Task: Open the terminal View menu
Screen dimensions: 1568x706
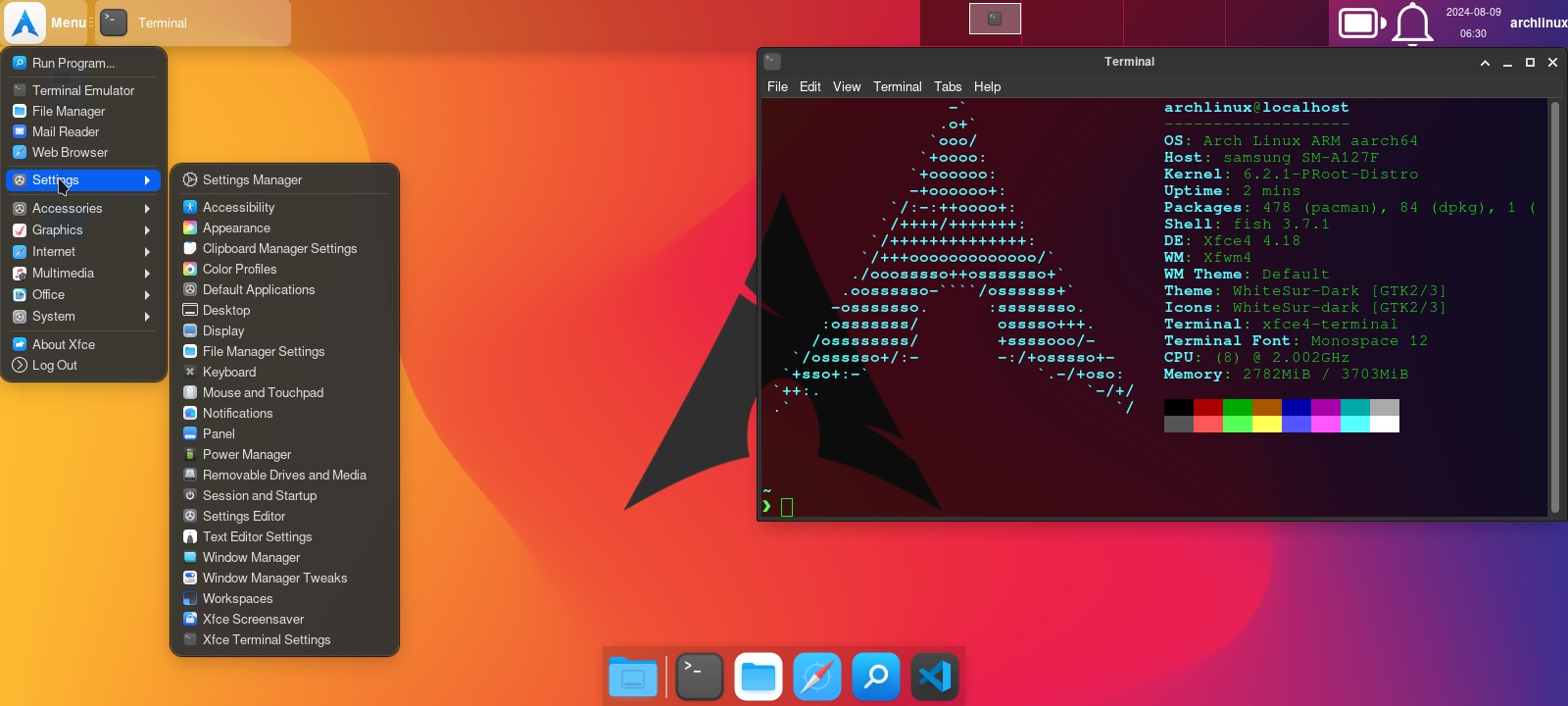Action: (x=847, y=86)
